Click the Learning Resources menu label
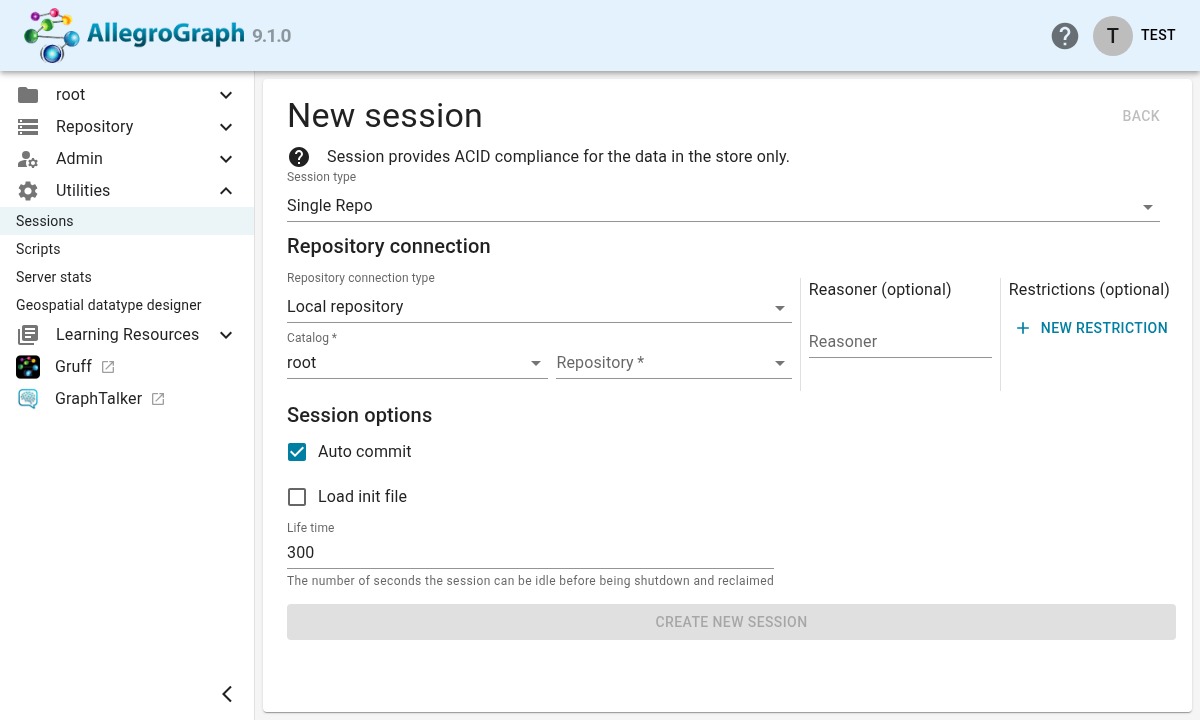This screenshot has width=1200, height=720. point(127,335)
